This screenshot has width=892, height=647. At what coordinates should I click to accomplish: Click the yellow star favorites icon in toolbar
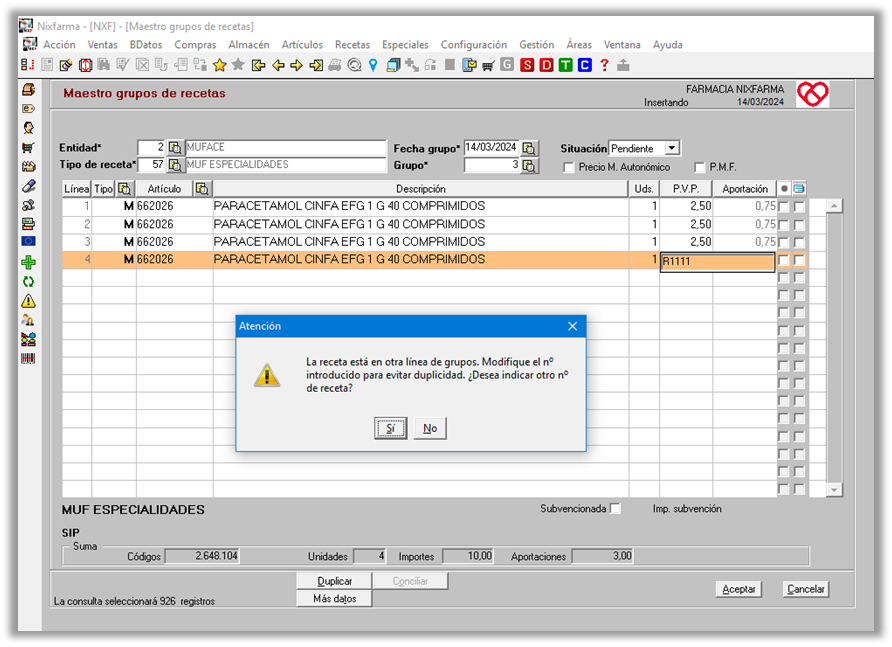pos(220,65)
